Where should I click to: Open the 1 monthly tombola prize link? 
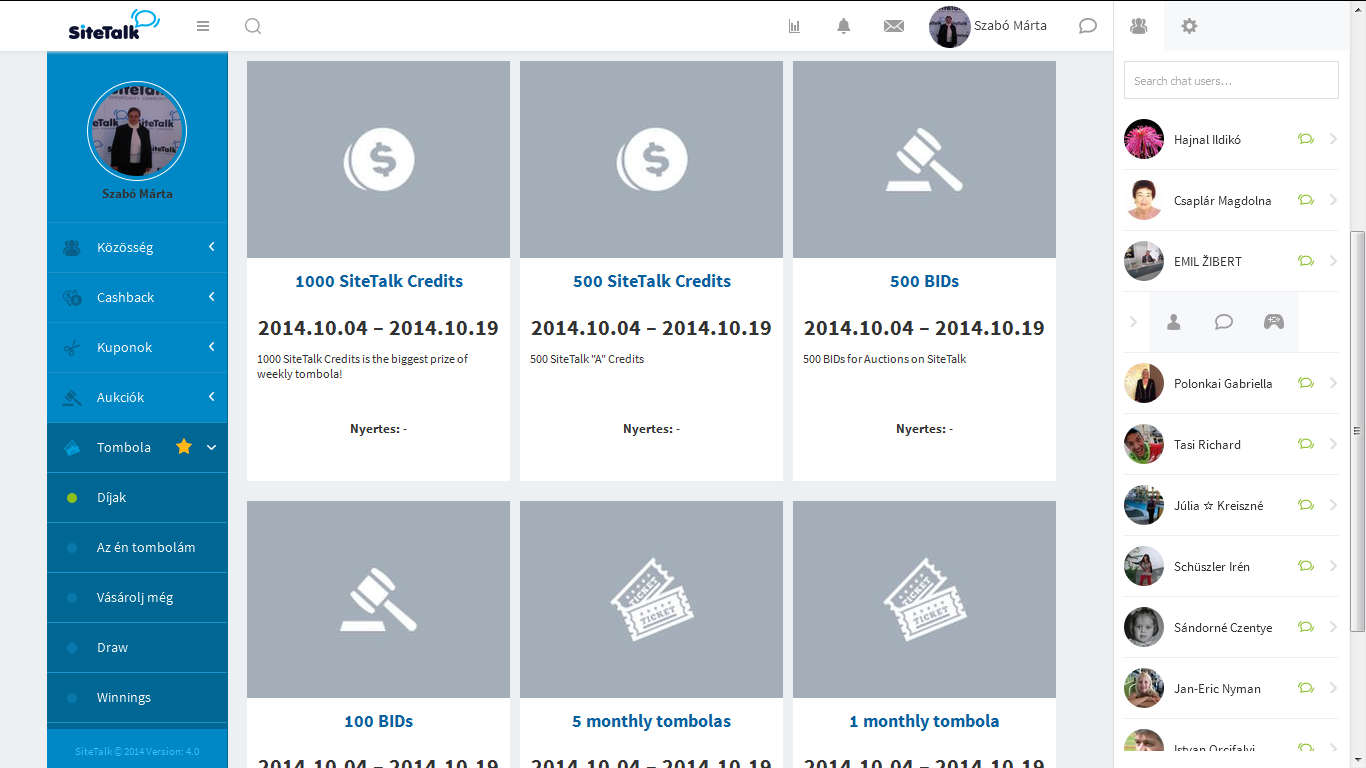pyautogui.click(x=925, y=721)
